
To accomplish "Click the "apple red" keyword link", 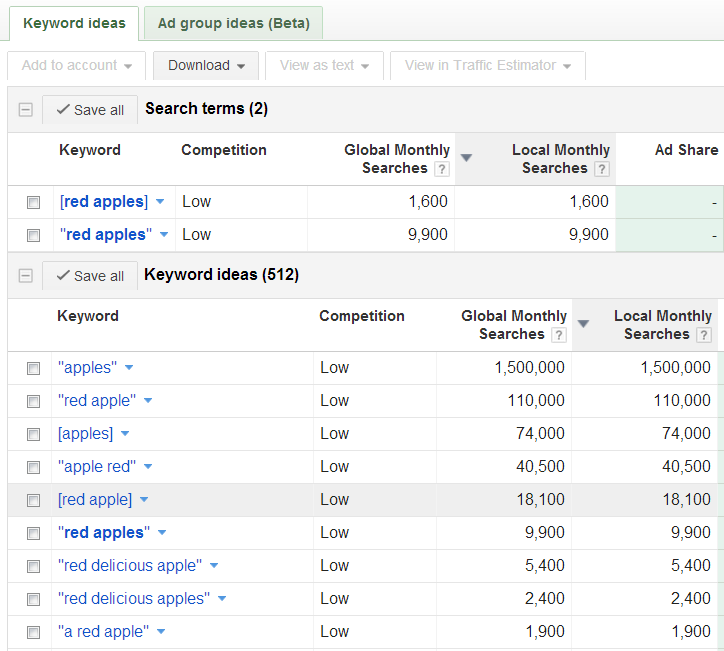I will pyautogui.click(x=97, y=467).
